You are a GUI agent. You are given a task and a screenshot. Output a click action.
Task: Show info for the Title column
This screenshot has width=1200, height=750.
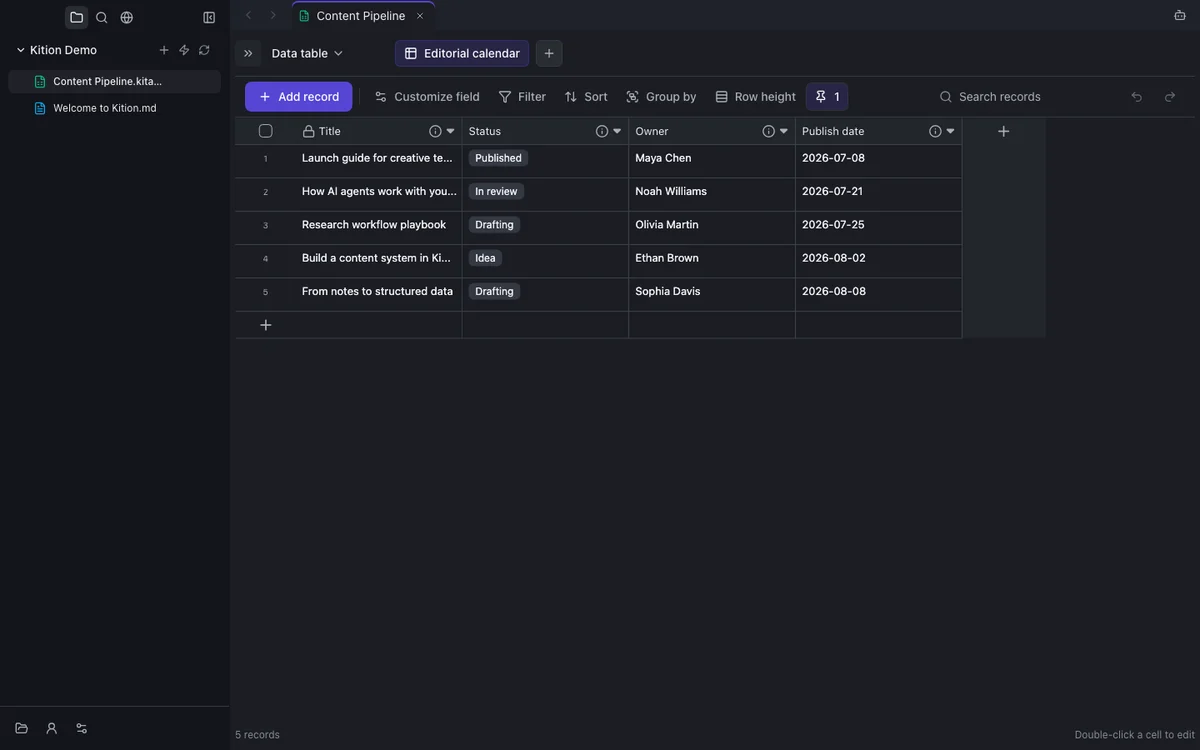[x=435, y=131]
